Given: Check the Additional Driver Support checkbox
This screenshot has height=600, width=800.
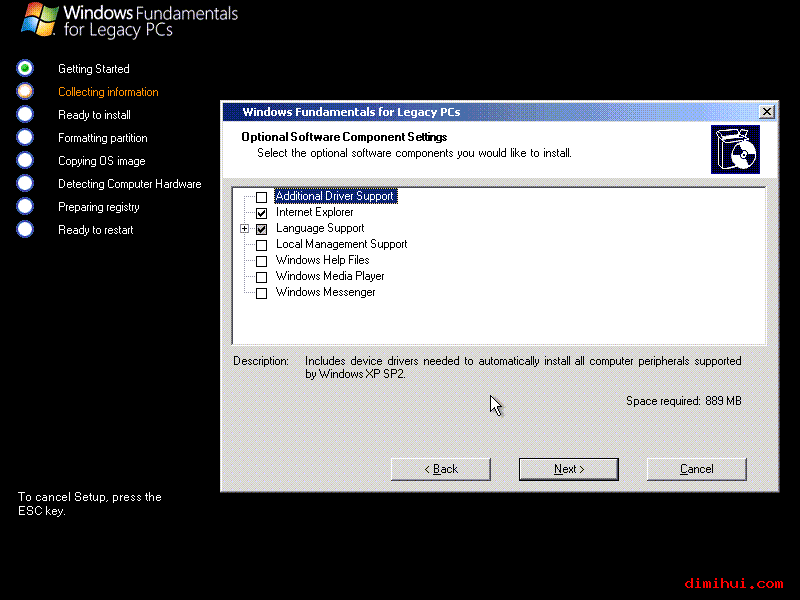Looking at the screenshot, I should [x=261, y=197].
